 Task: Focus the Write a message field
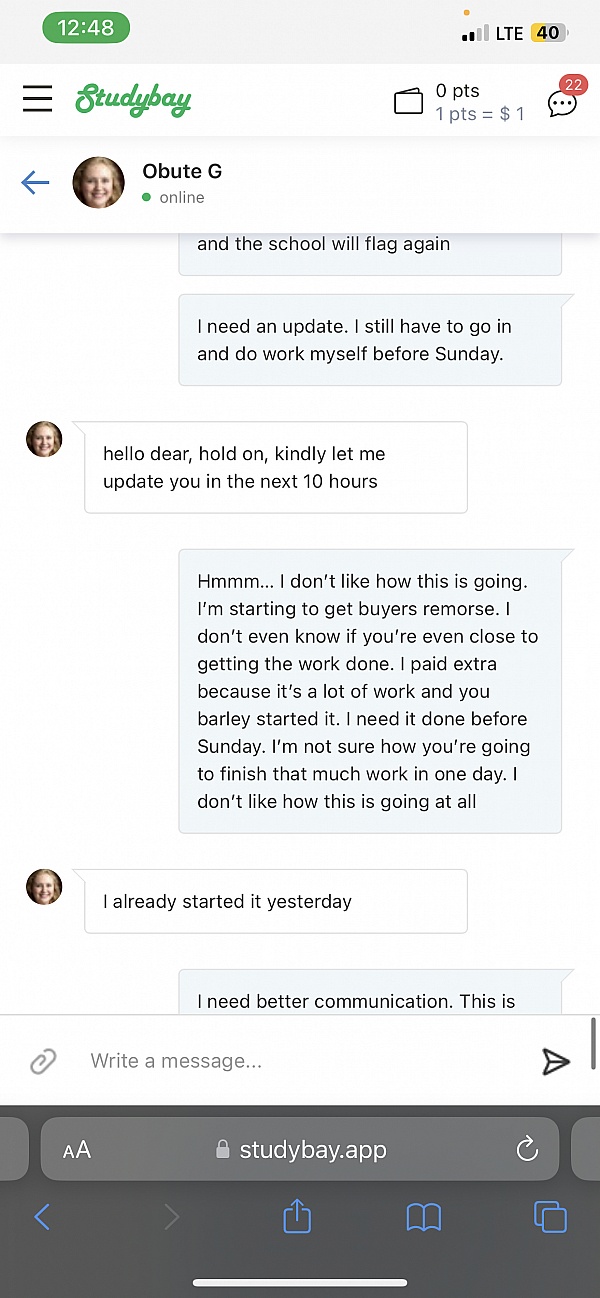[x=300, y=1061]
